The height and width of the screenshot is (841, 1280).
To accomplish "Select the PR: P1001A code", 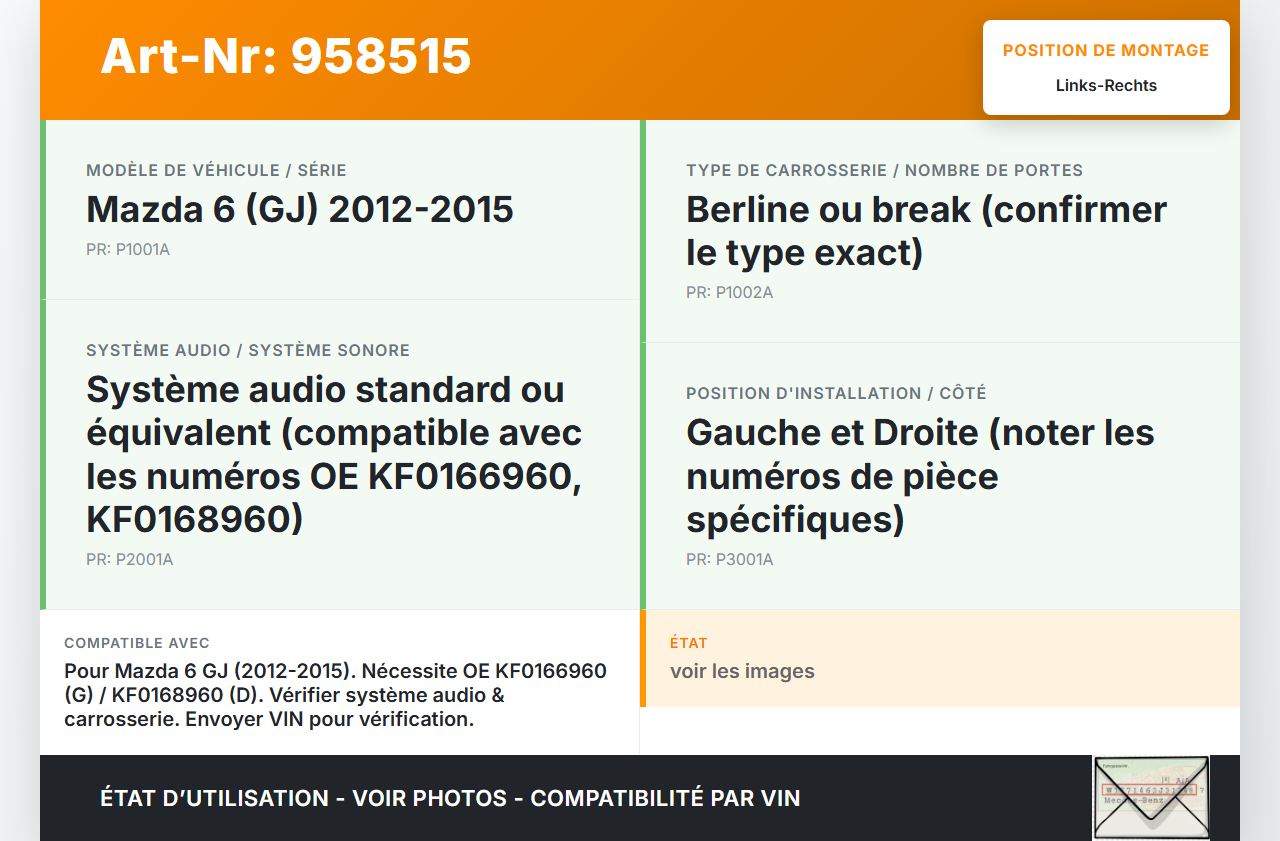I will pos(128,250).
